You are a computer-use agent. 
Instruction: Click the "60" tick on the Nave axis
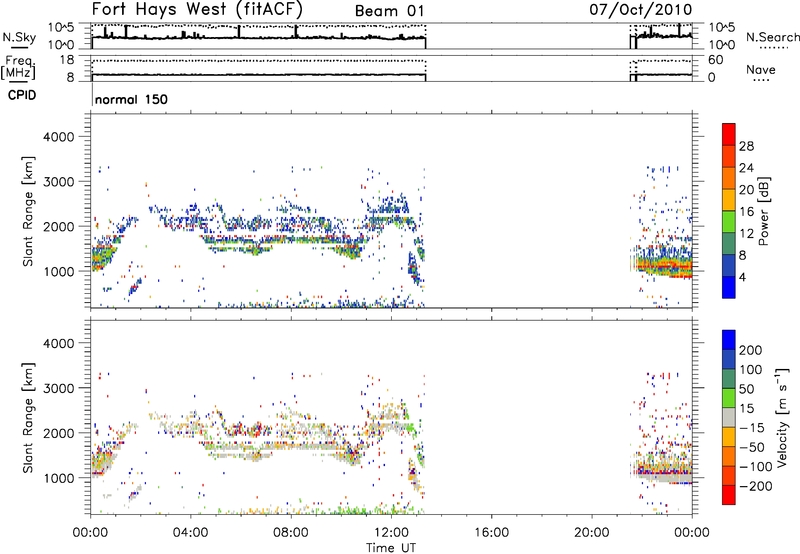[715, 60]
